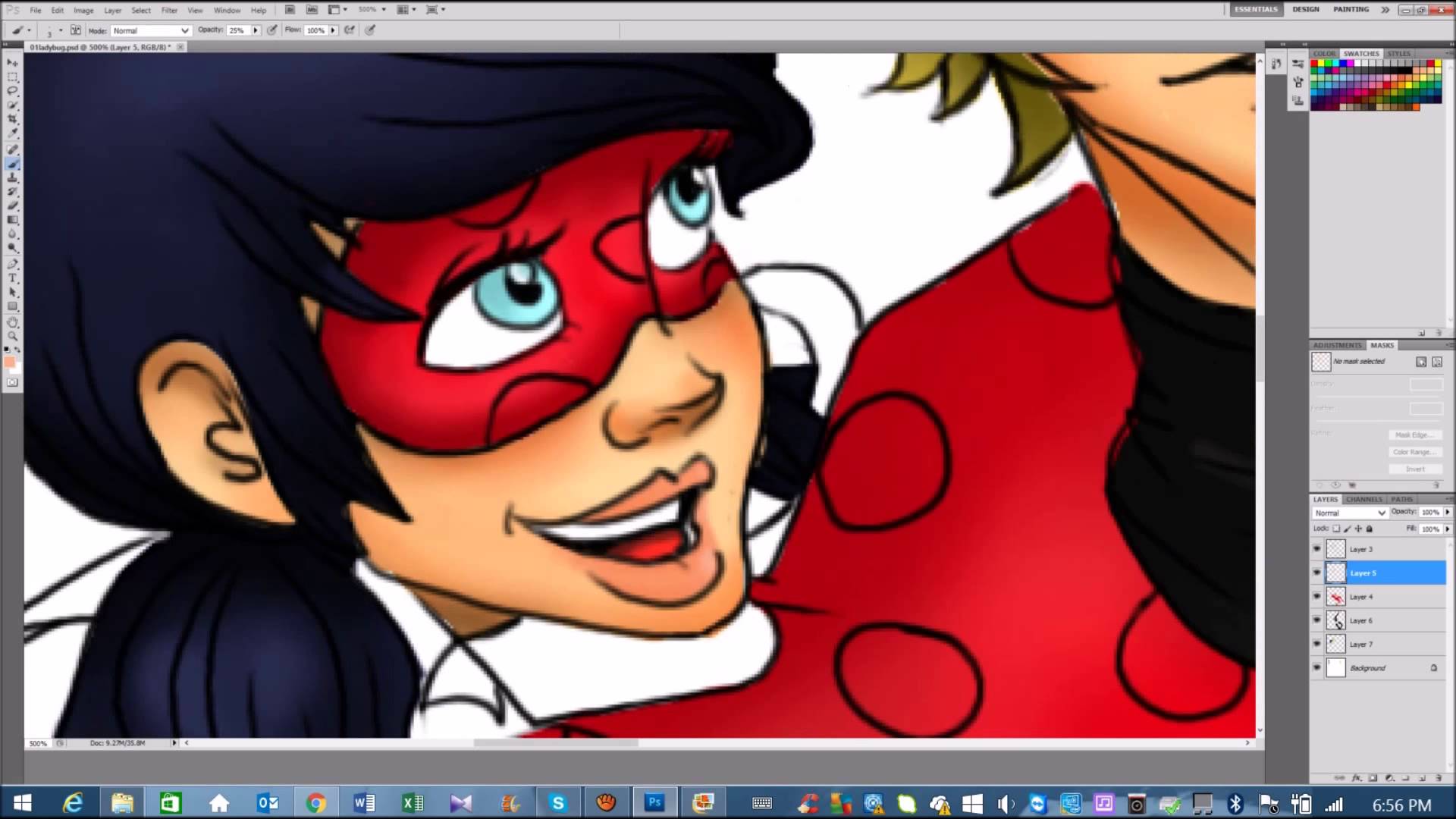Lock transparent pixels on Layer 5

click(1337, 529)
